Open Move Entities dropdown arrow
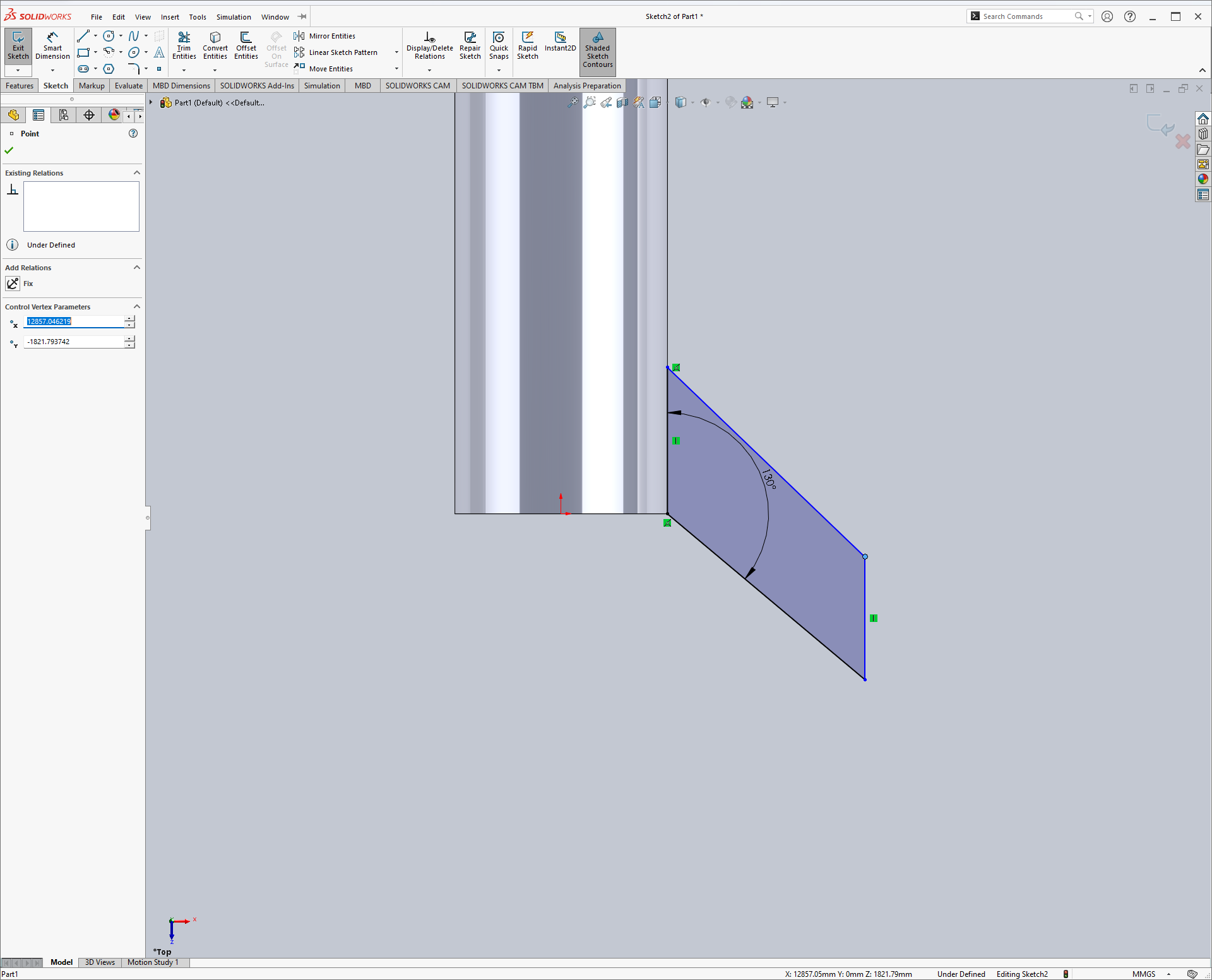This screenshot has width=1212, height=980. coord(396,69)
